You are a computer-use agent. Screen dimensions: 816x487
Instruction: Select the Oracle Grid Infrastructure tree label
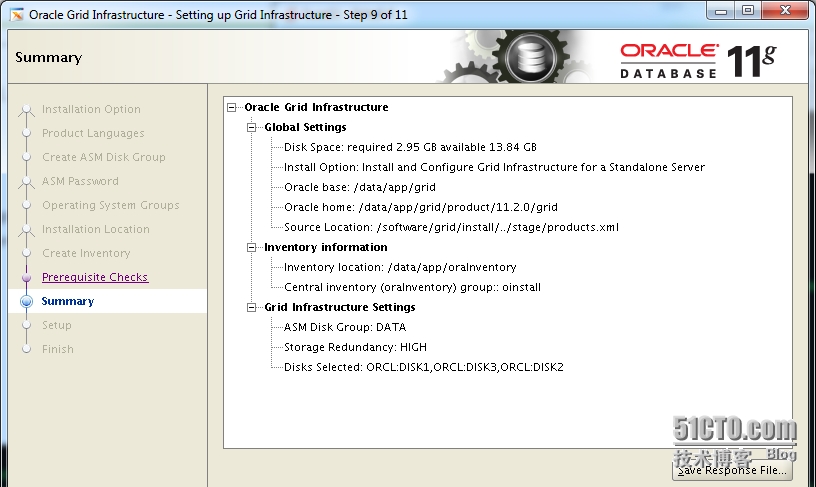tap(316, 107)
